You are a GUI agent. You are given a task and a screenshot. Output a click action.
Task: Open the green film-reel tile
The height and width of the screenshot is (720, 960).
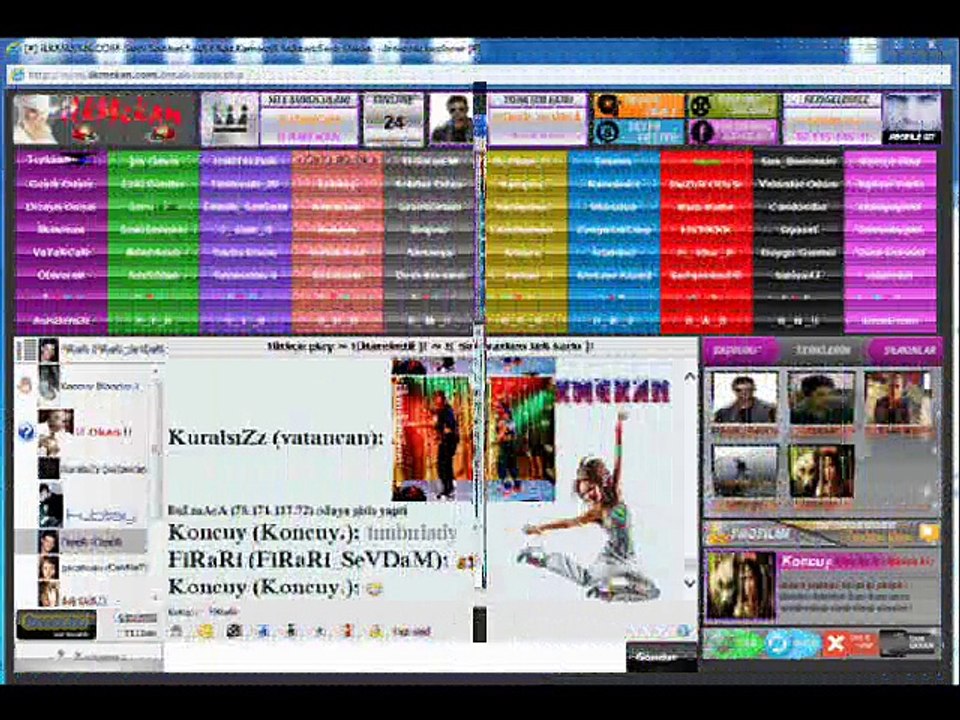click(732, 105)
